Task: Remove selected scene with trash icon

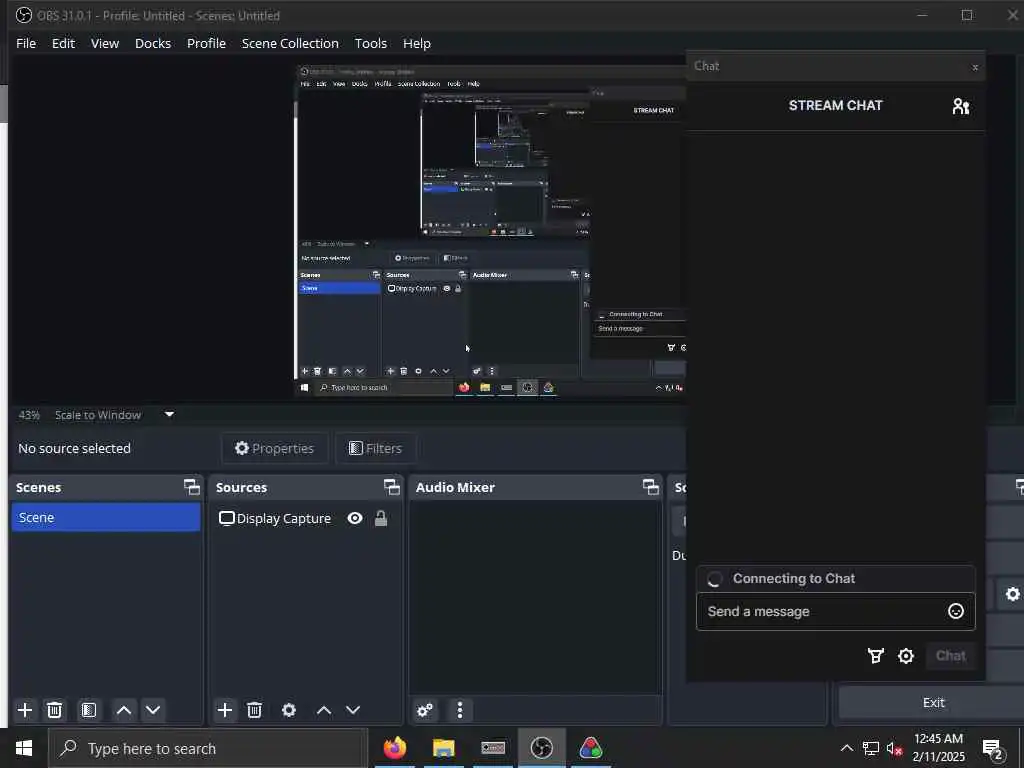Action: (55, 710)
